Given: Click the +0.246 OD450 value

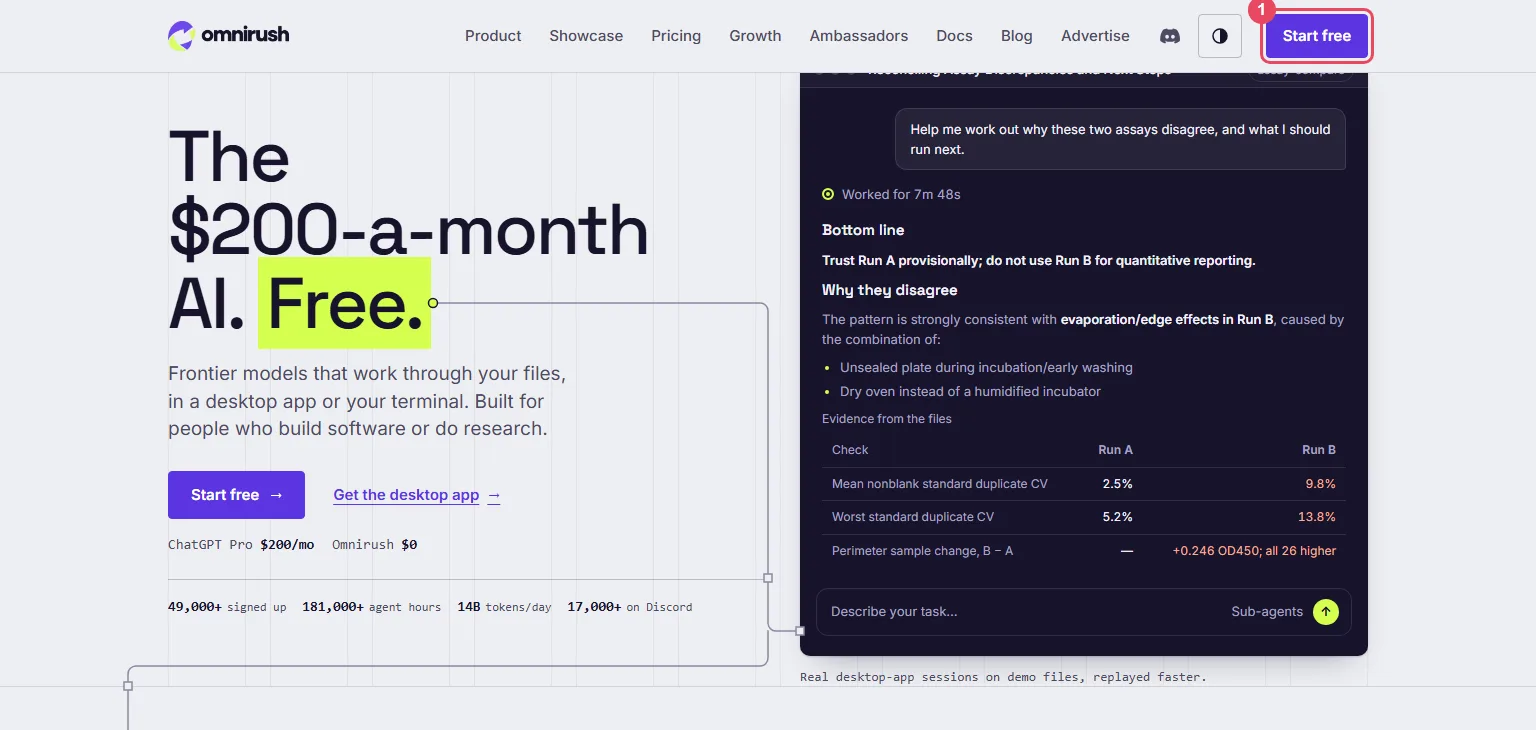Looking at the screenshot, I should click(x=1254, y=551).
